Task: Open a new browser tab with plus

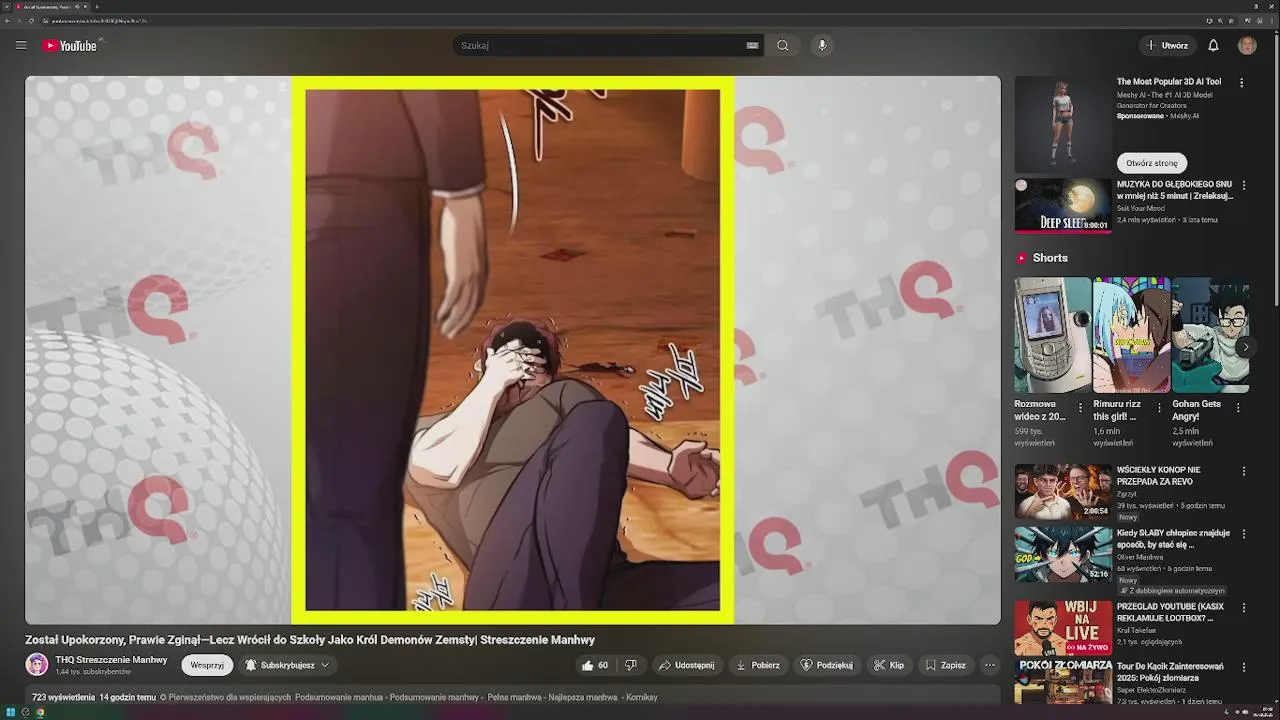Action: [x=97, y=7]
